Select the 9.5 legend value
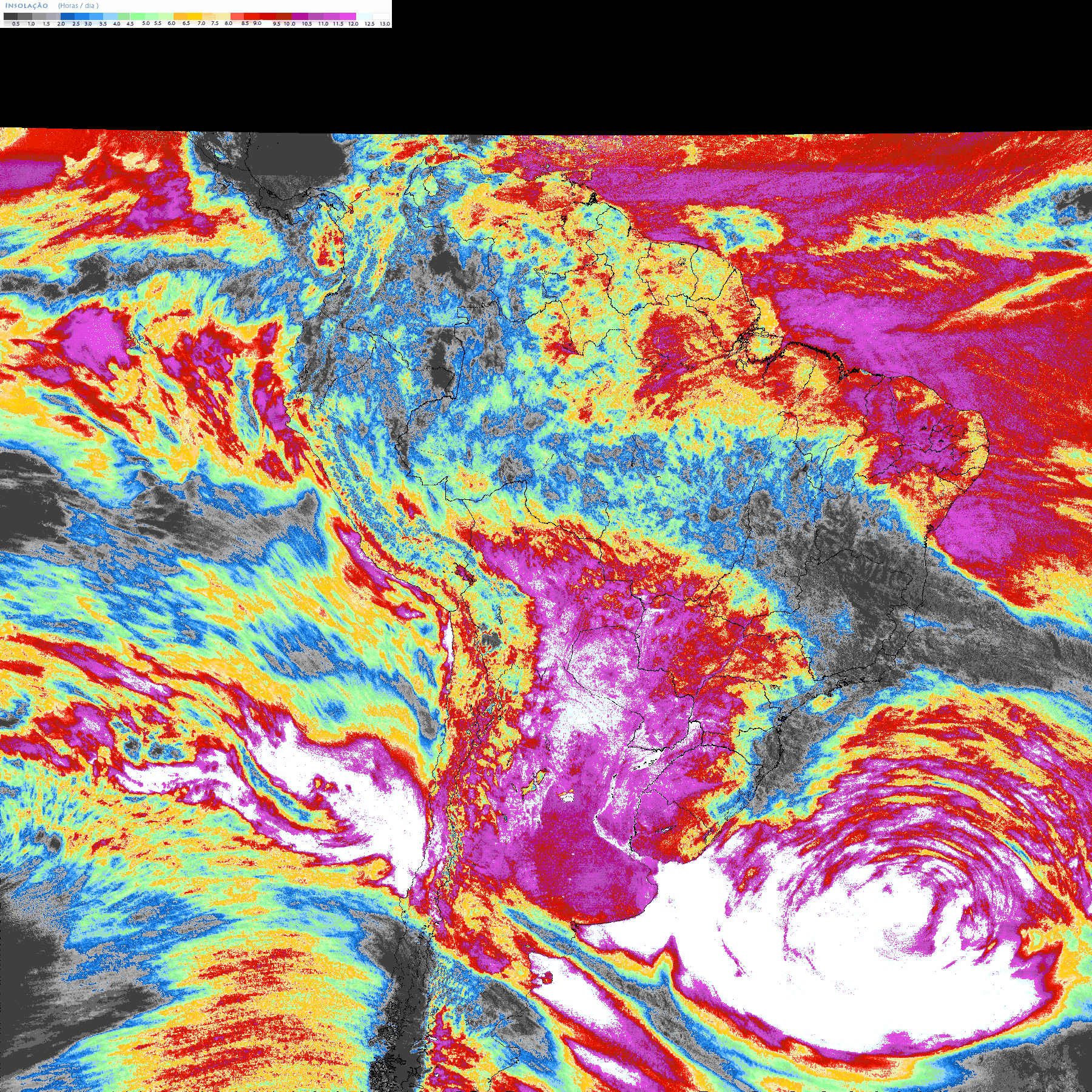 click(x=277, y=24)
